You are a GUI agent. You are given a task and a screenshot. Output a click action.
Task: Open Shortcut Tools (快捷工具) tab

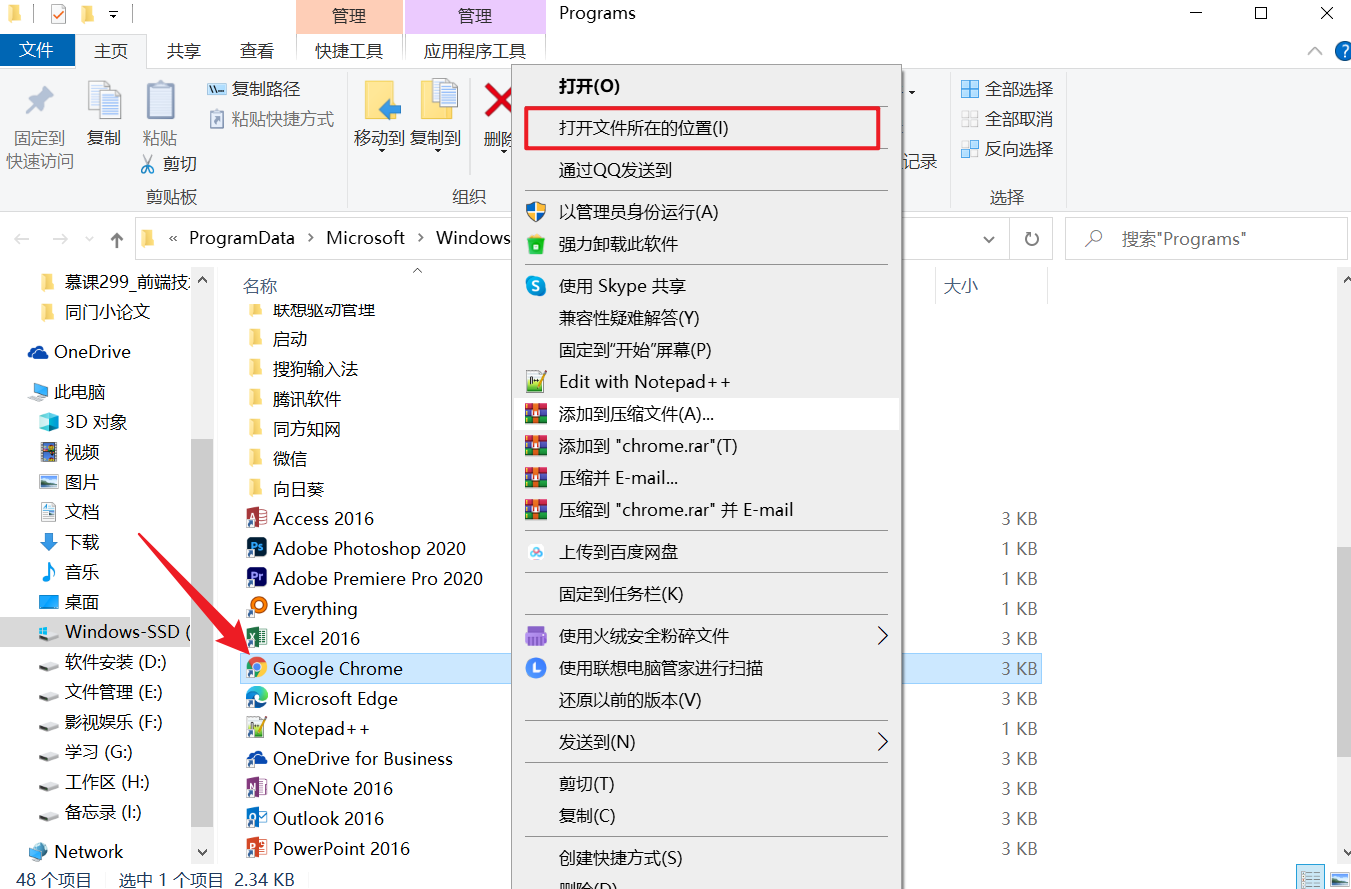[x=349, y=51]
